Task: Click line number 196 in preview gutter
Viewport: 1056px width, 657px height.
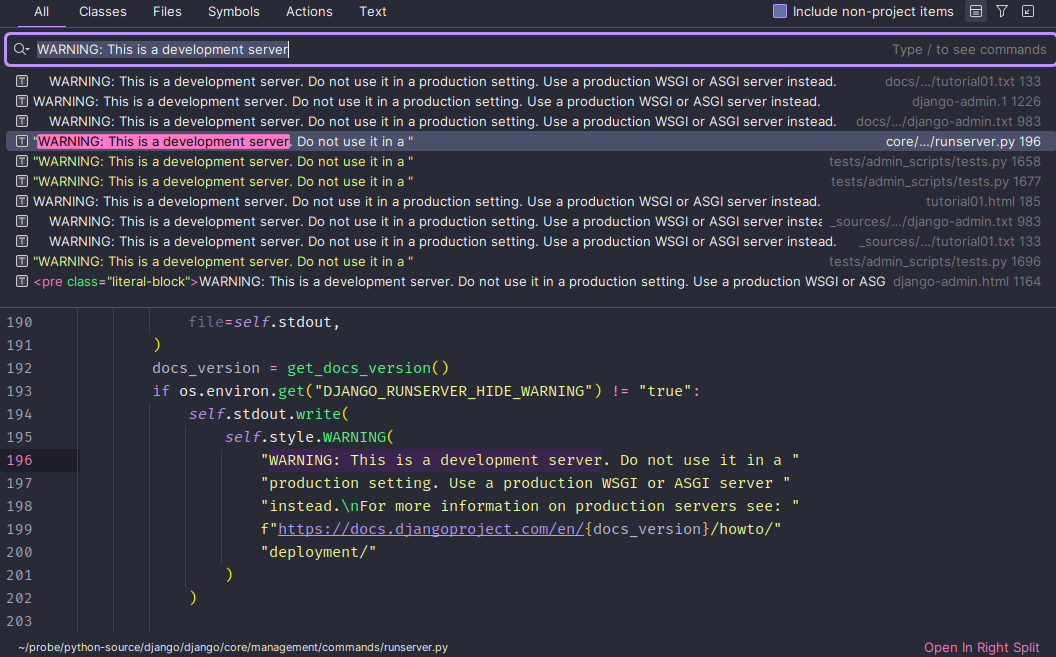Action: tap(20, 460)
